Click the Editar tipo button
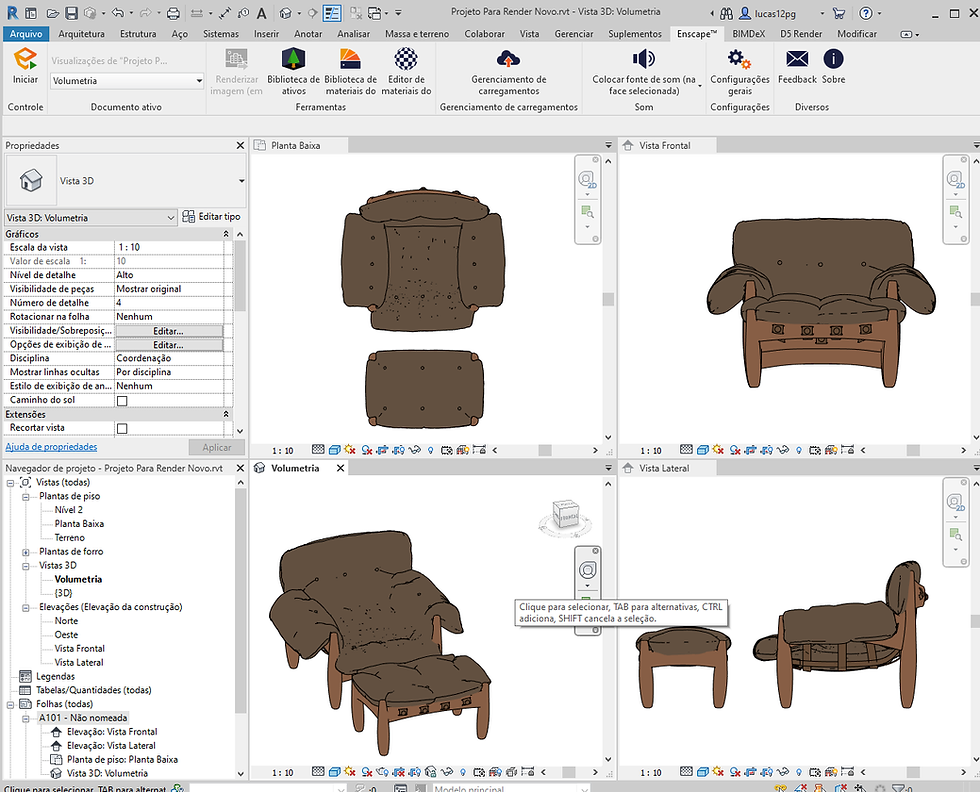This screenshot has width=980, height=792. (211, 217)
